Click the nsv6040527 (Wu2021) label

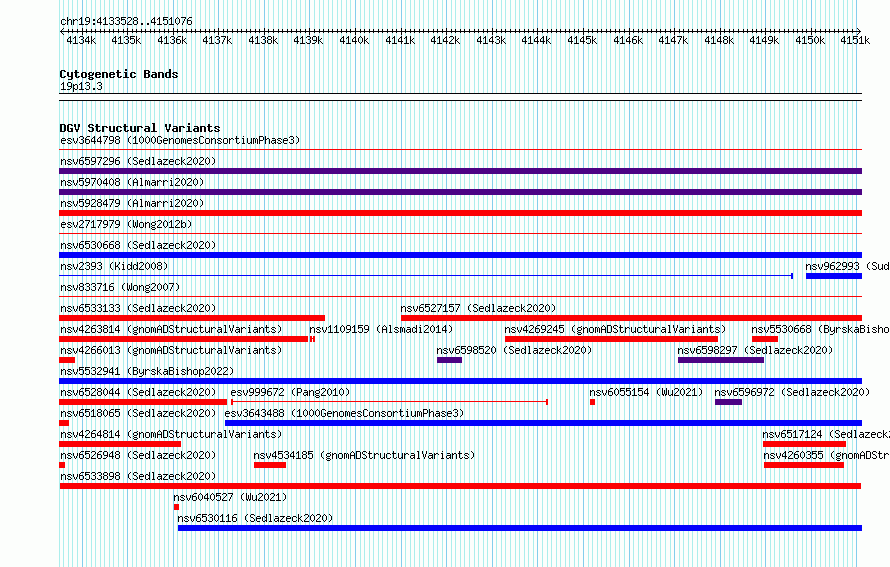[230, 497]
